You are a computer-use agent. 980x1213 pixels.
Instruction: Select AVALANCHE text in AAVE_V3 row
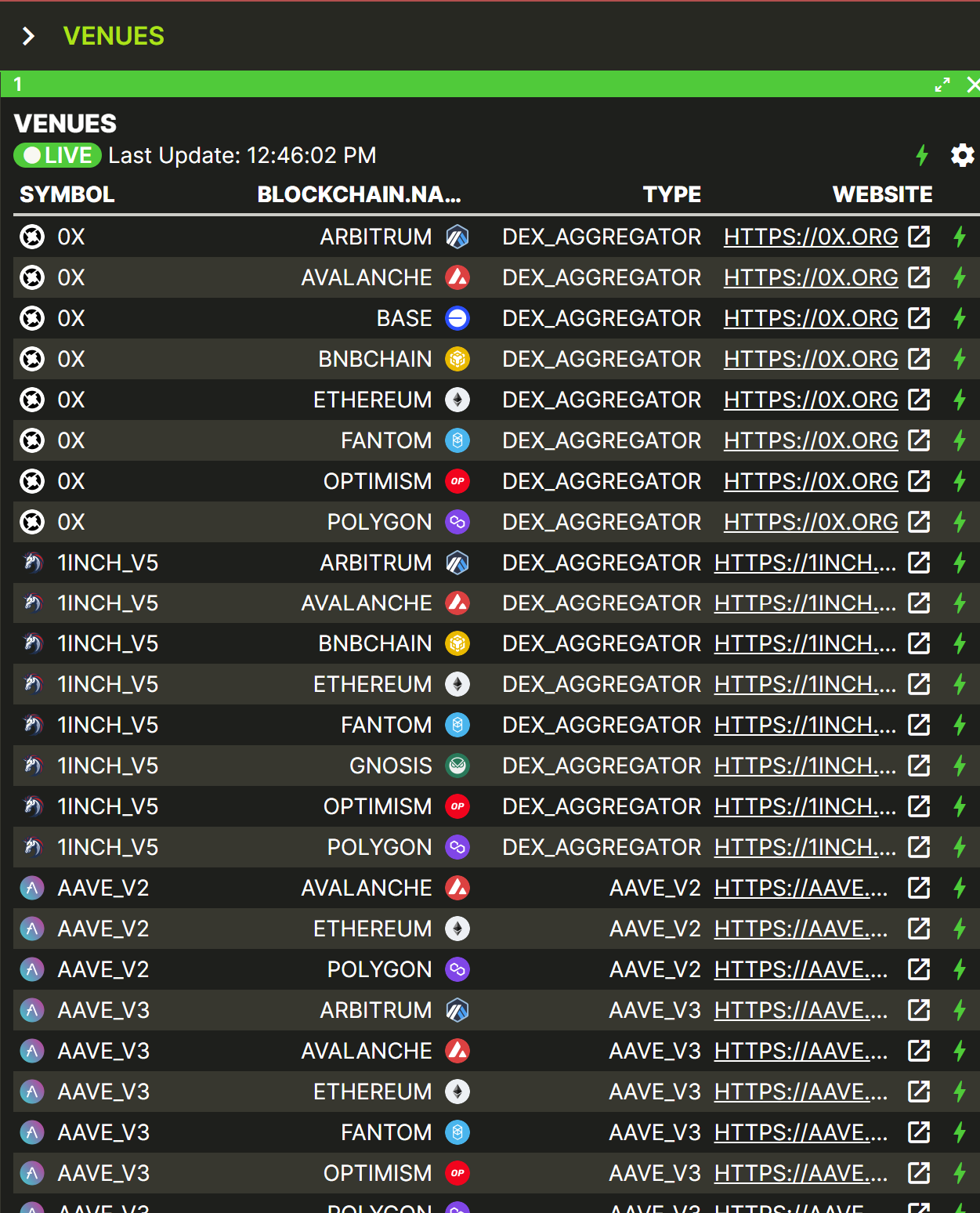[x=367, y=1051]
